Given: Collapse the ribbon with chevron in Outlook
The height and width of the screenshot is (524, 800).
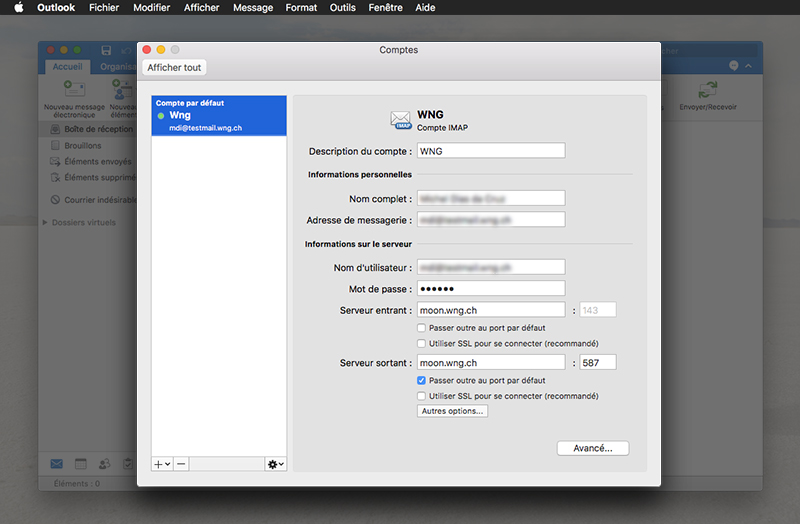Looking at the screenshot, I should (748, 66).
